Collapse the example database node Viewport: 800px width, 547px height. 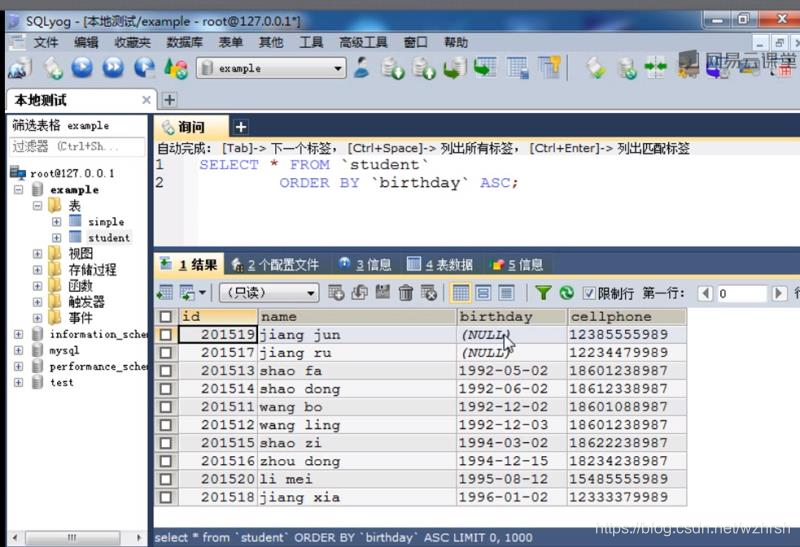pyautogui.click(x=18, y=189)
